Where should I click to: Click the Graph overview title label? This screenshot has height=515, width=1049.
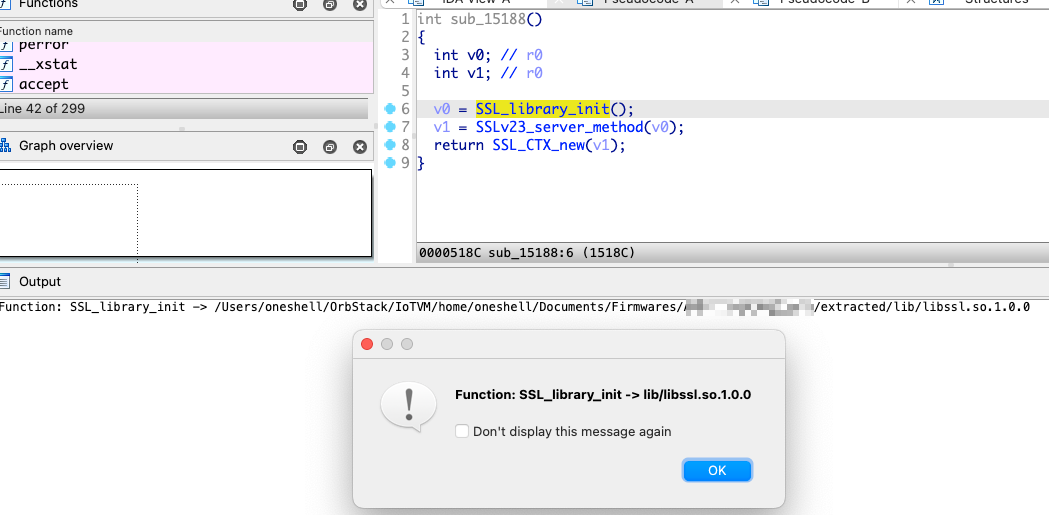tap(66, 146)
